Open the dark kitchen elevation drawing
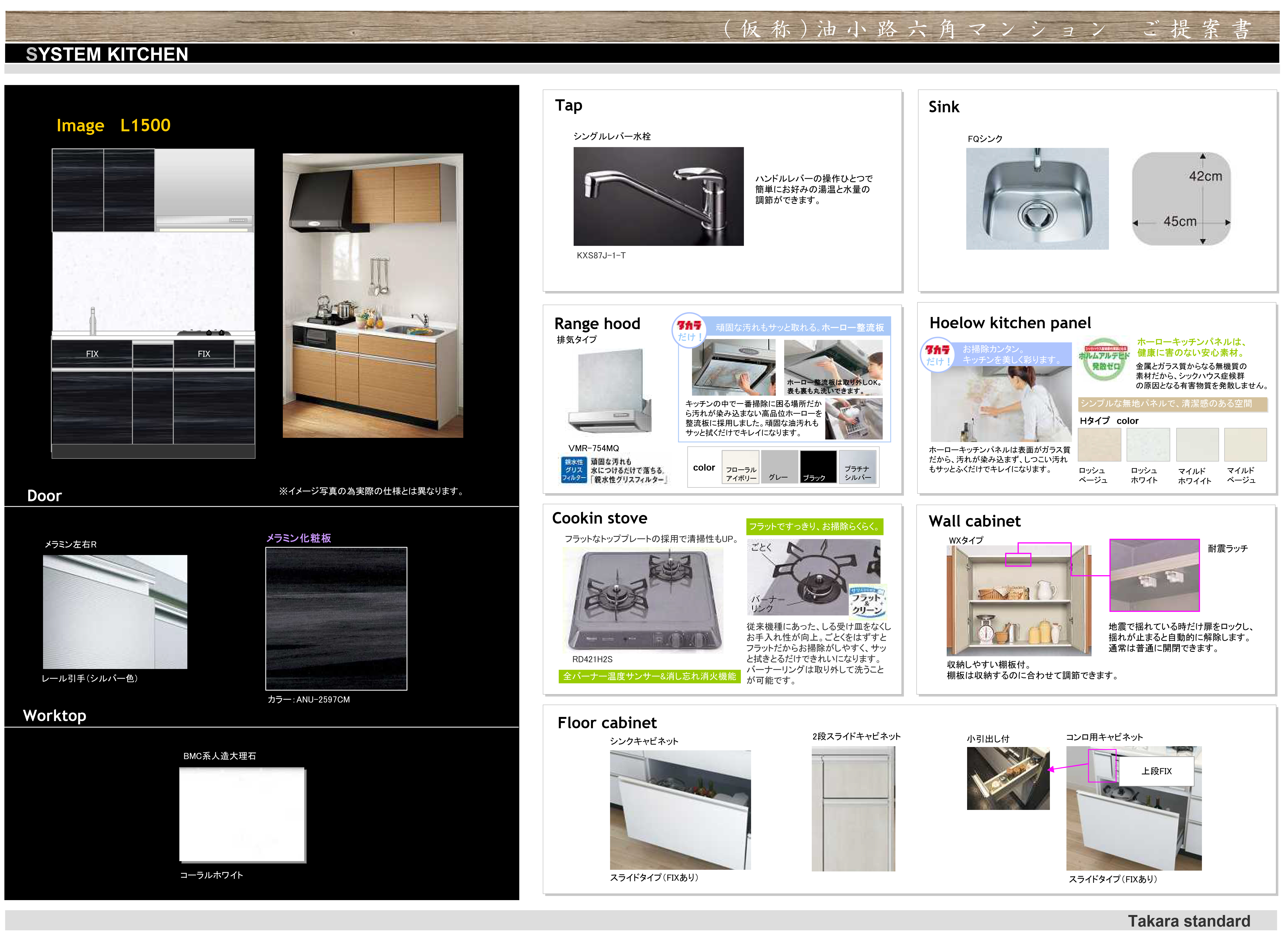The image size is (1288, 939). point(153,303)
